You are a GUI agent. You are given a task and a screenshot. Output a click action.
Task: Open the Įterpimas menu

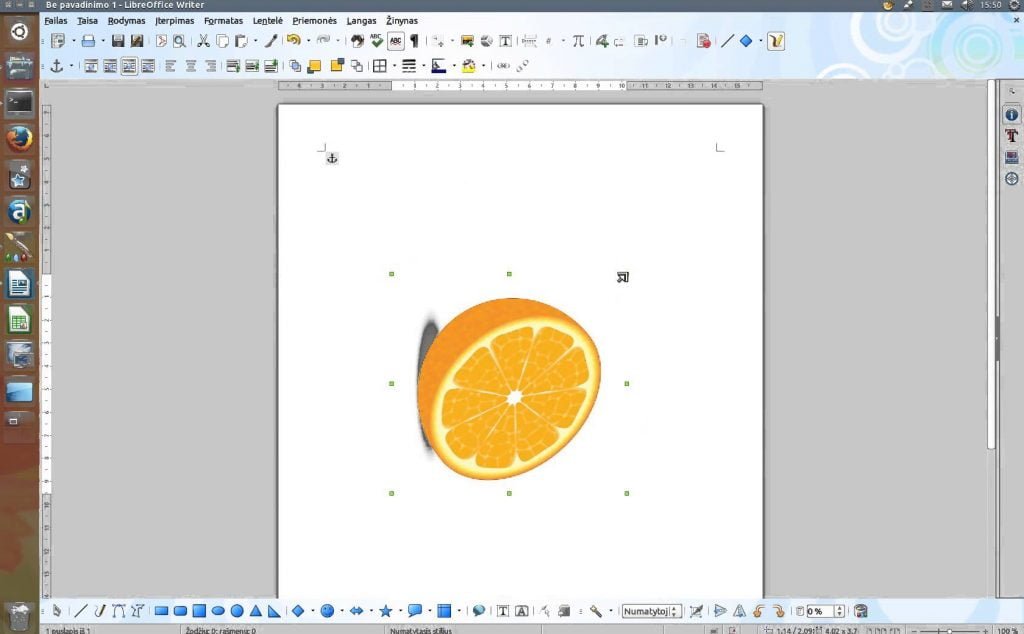174,21
